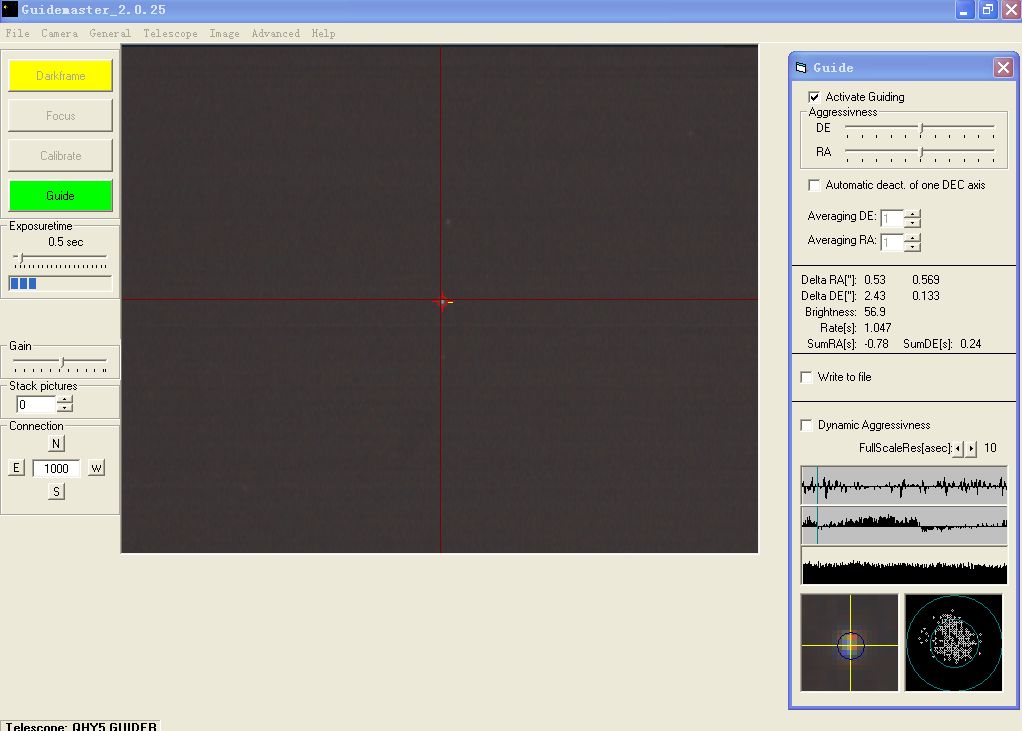1022x731 pixels.
Task: Click the brightness history graph
Action: coord(904,566)
